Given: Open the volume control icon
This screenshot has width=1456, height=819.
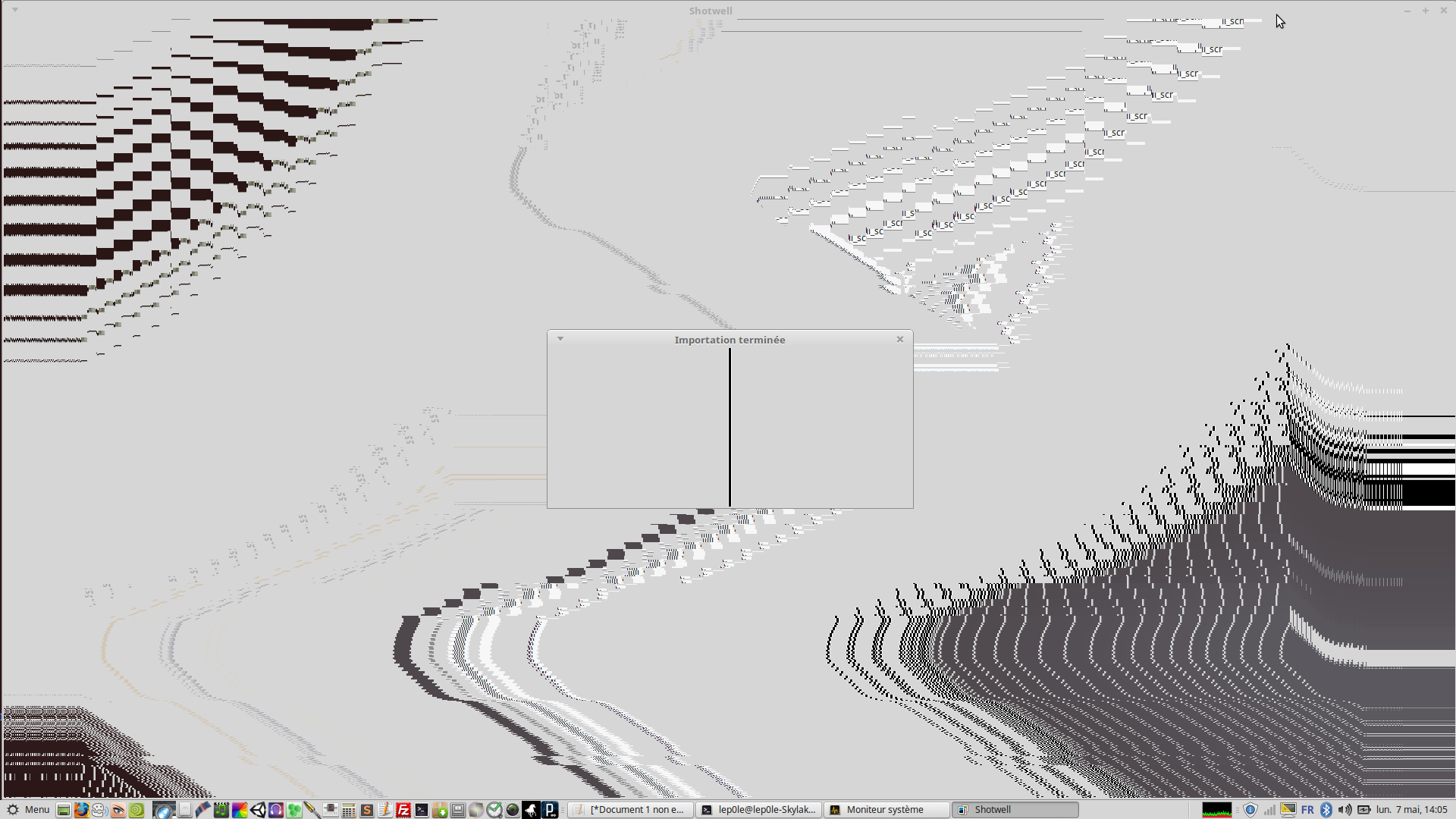Looking at the screenshot, I should 1345,810.
